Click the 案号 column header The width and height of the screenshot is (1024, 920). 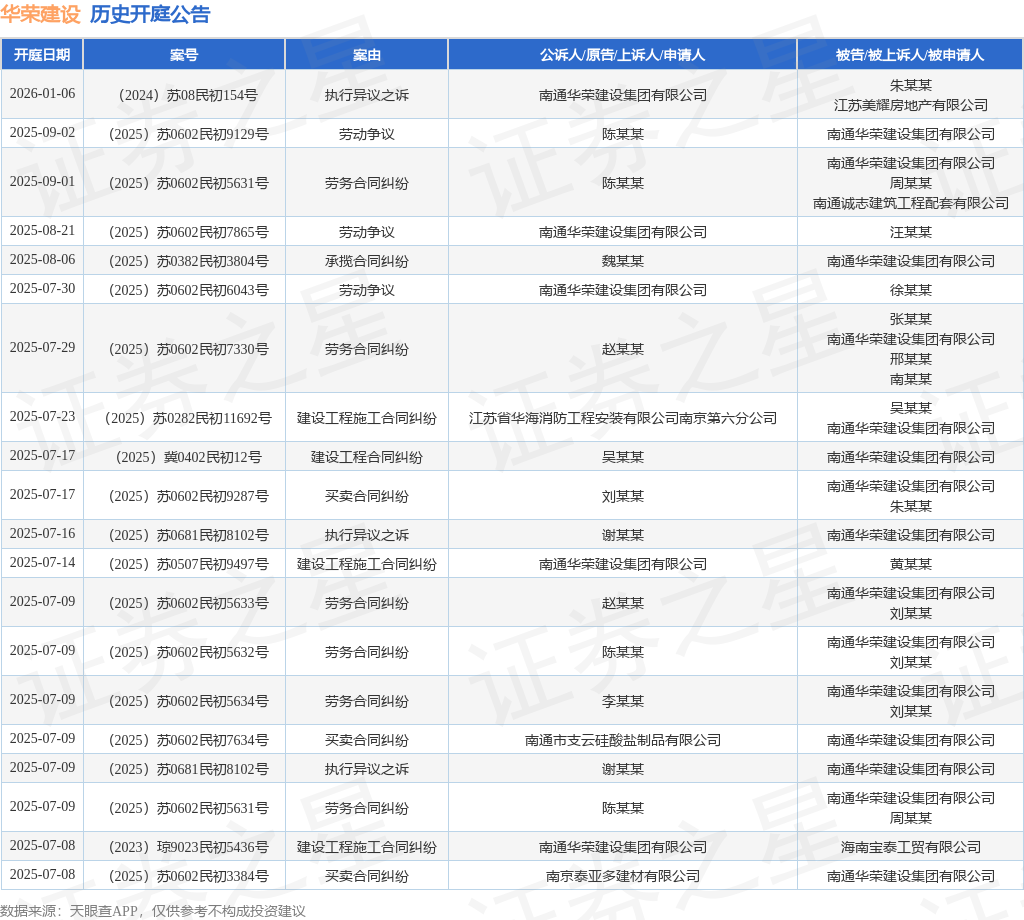(184, 55)
